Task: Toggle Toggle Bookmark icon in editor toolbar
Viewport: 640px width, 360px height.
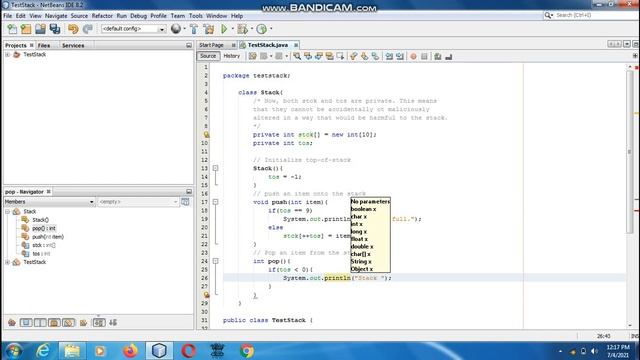Action: [x=375, y=56]
